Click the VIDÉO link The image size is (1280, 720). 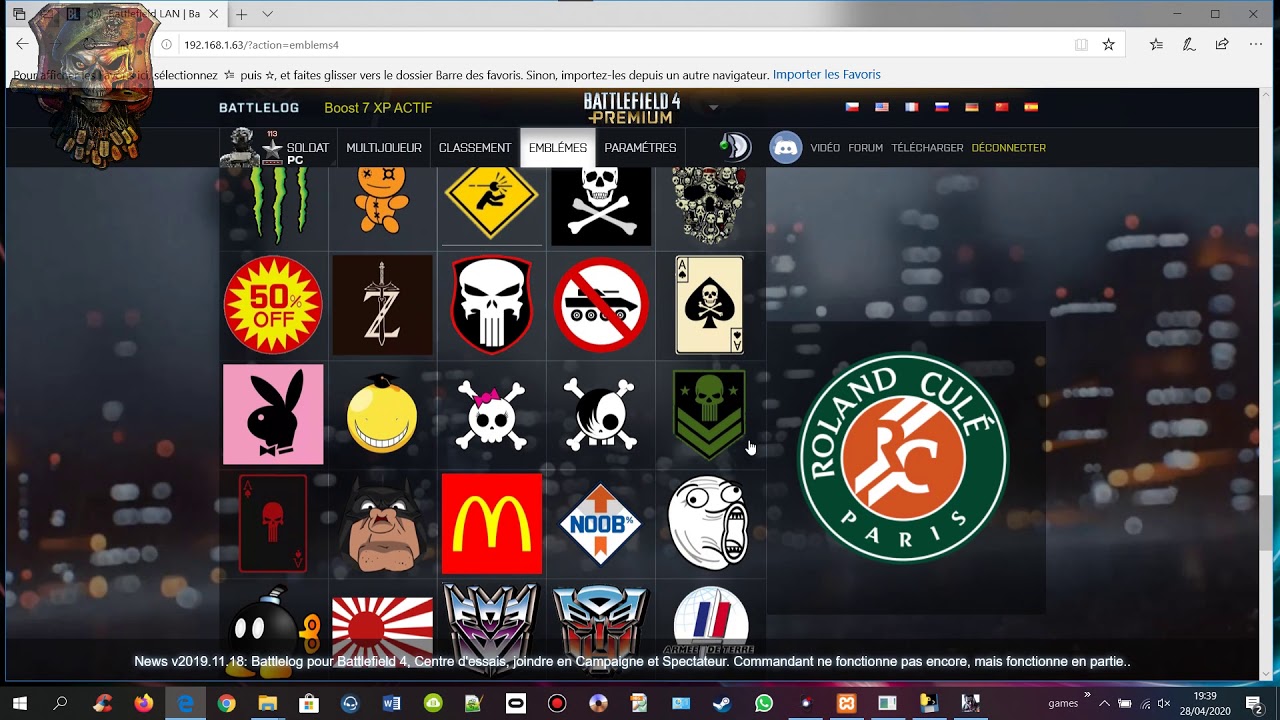[825, 148]
